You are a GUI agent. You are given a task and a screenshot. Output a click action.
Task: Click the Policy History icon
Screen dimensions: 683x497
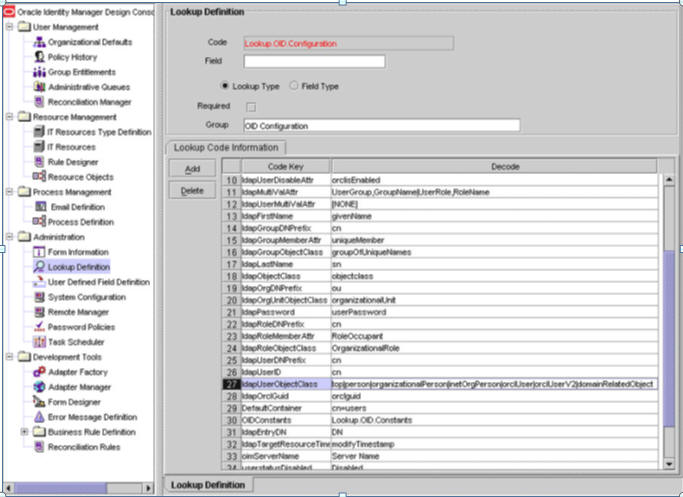click(39, 57)
